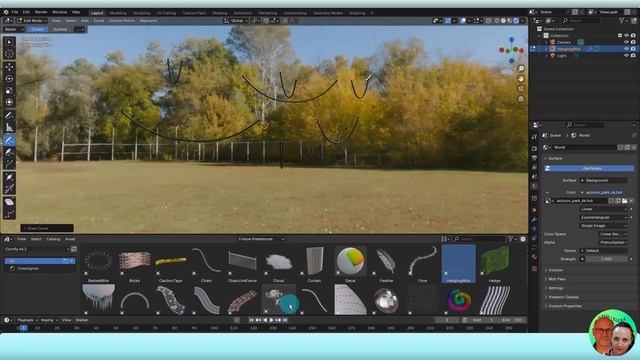640x360 pixels.
Task: Select the Transform tool
Action: [x=9, y=102]
